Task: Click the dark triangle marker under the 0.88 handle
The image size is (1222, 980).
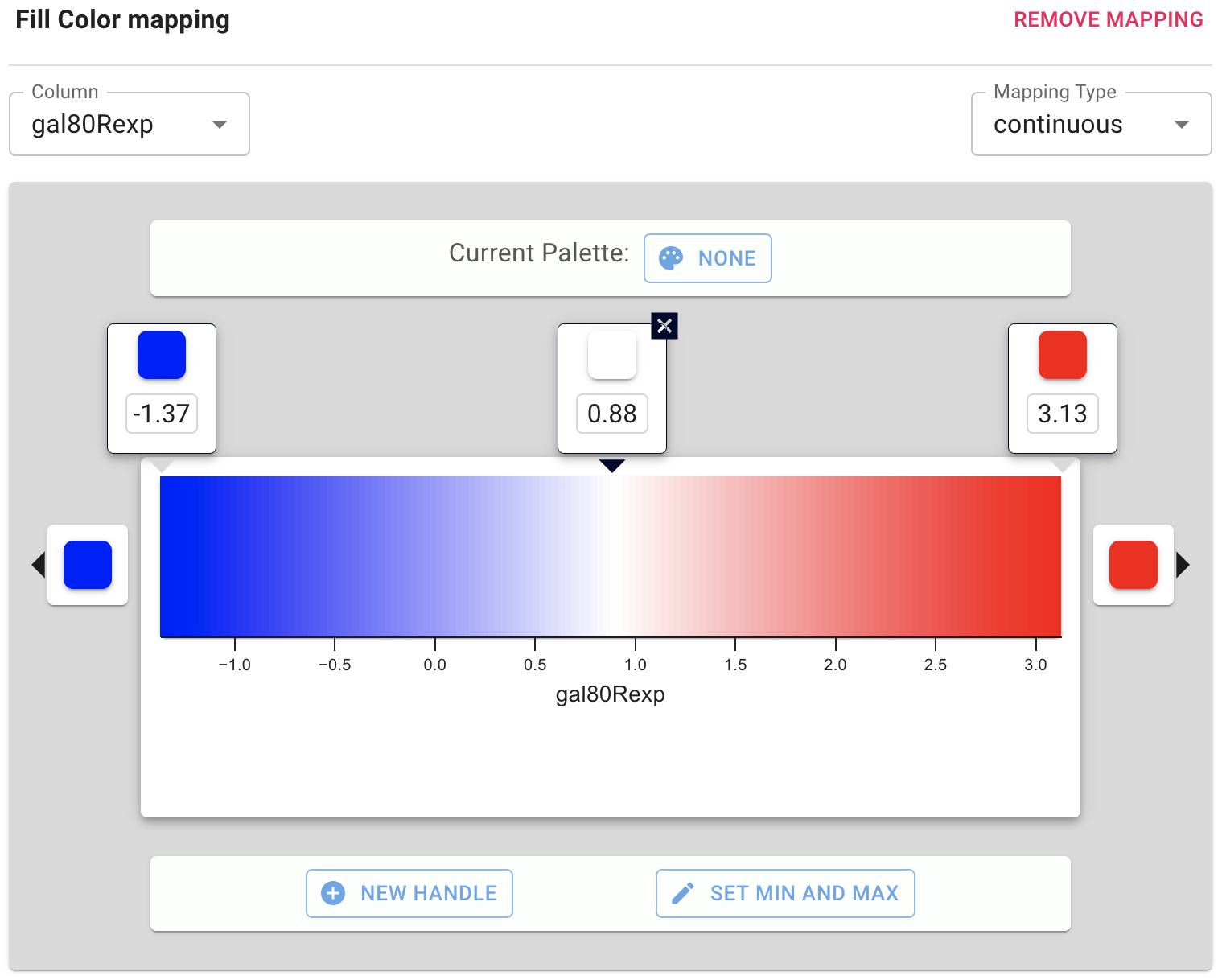Action: tap(612, 466)
